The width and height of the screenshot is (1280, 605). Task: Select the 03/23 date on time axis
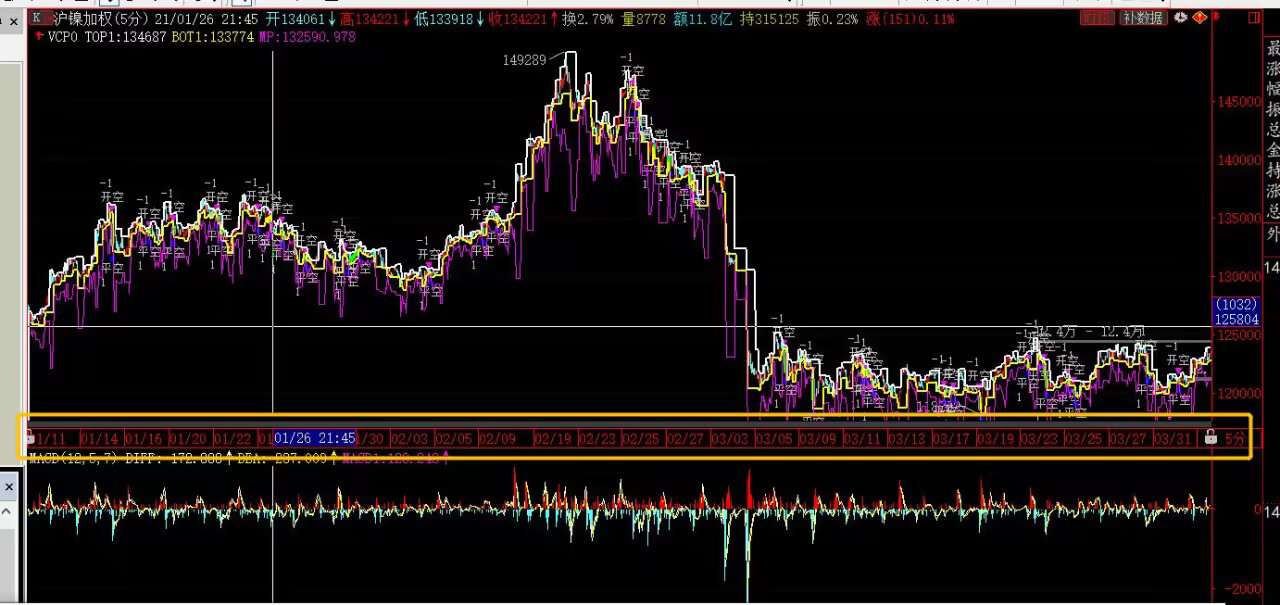pyautogui.click(x=1040, y=438)
